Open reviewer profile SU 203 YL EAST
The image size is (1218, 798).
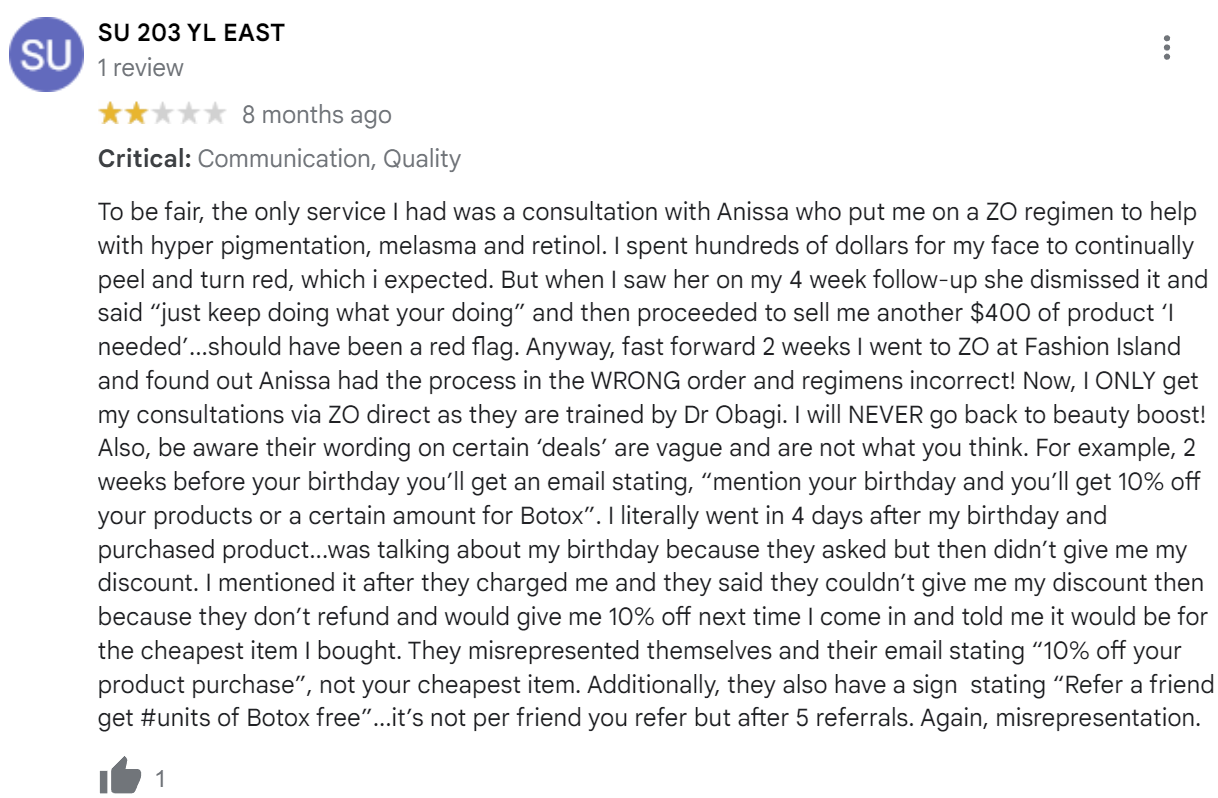tap(191, 32)
